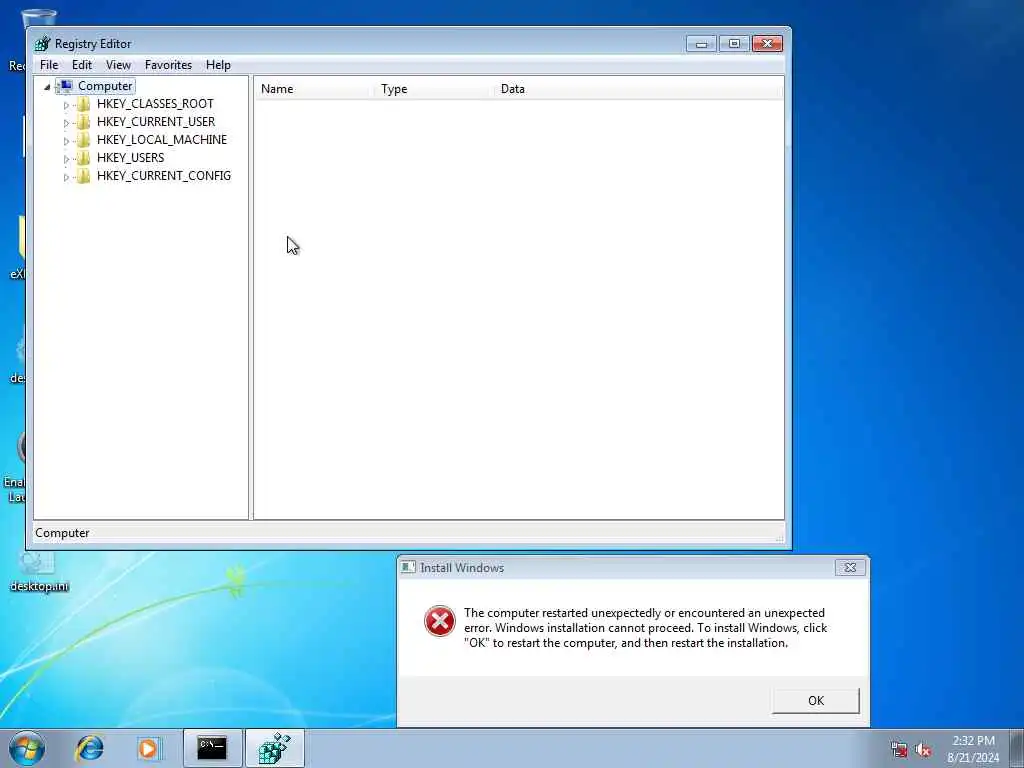This screenshot has height=768, width=1024.
Task: Select the HKEY_CLASSES_ROOT folder icon
Action: (83, 104)
